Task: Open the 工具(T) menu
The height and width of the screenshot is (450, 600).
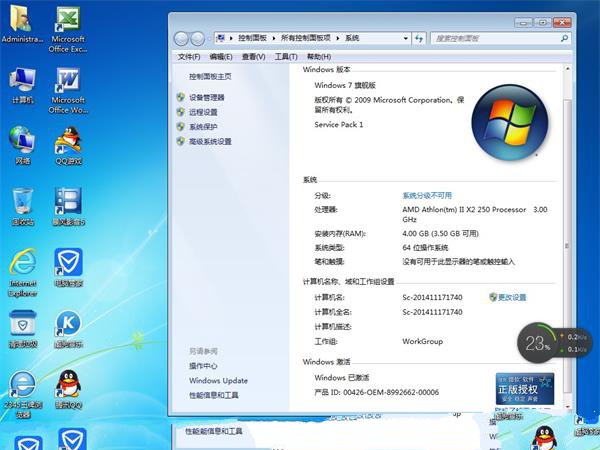Action: pyautogui.click(x=286, y=57)
